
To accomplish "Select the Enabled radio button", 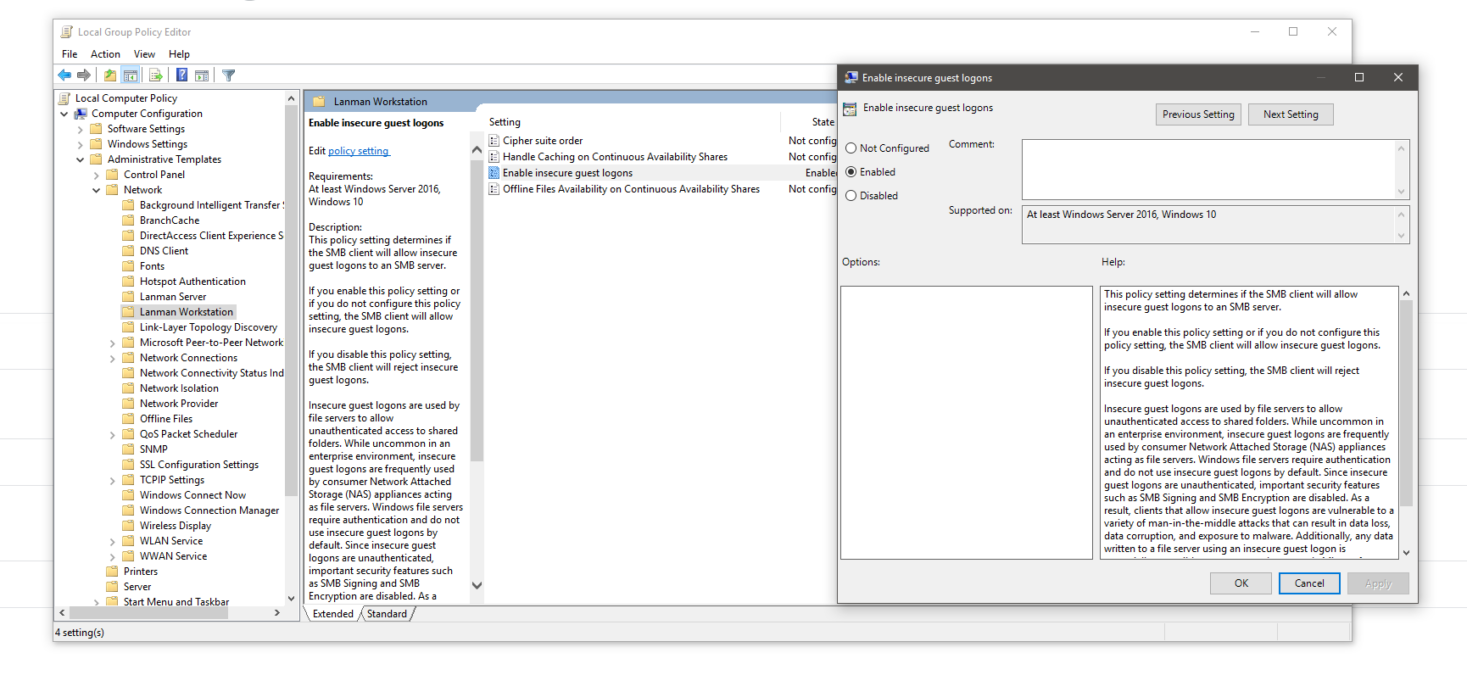I will click(851, 172).
